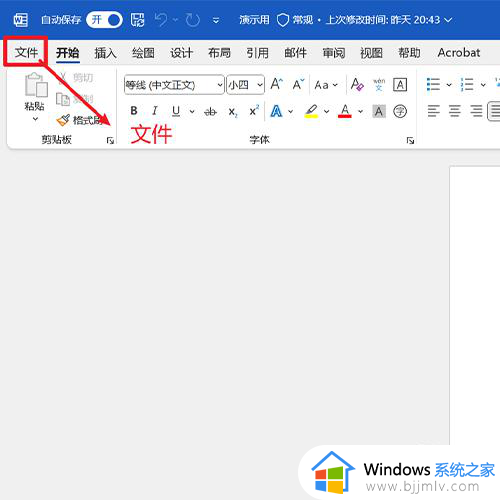Expand the Undo history dropdown arrow
This screenshot has height=500, width=500.
tap(175, 20)
